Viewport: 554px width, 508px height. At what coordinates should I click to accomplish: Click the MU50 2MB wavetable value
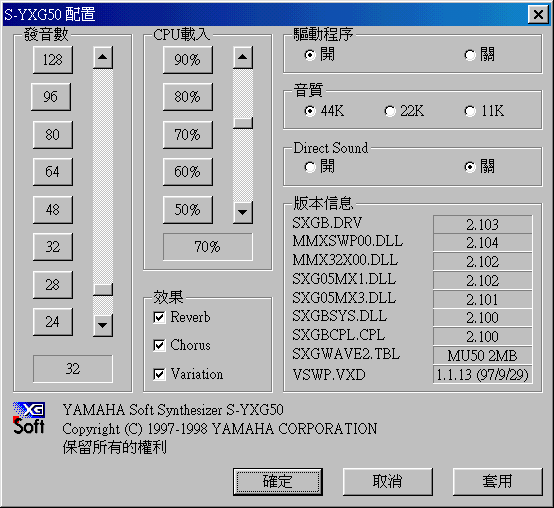483,355
